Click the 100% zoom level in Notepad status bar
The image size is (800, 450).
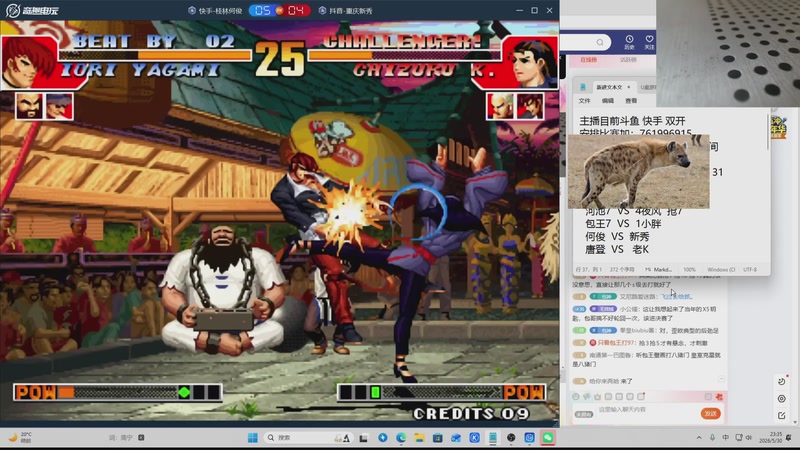(689, 269)
